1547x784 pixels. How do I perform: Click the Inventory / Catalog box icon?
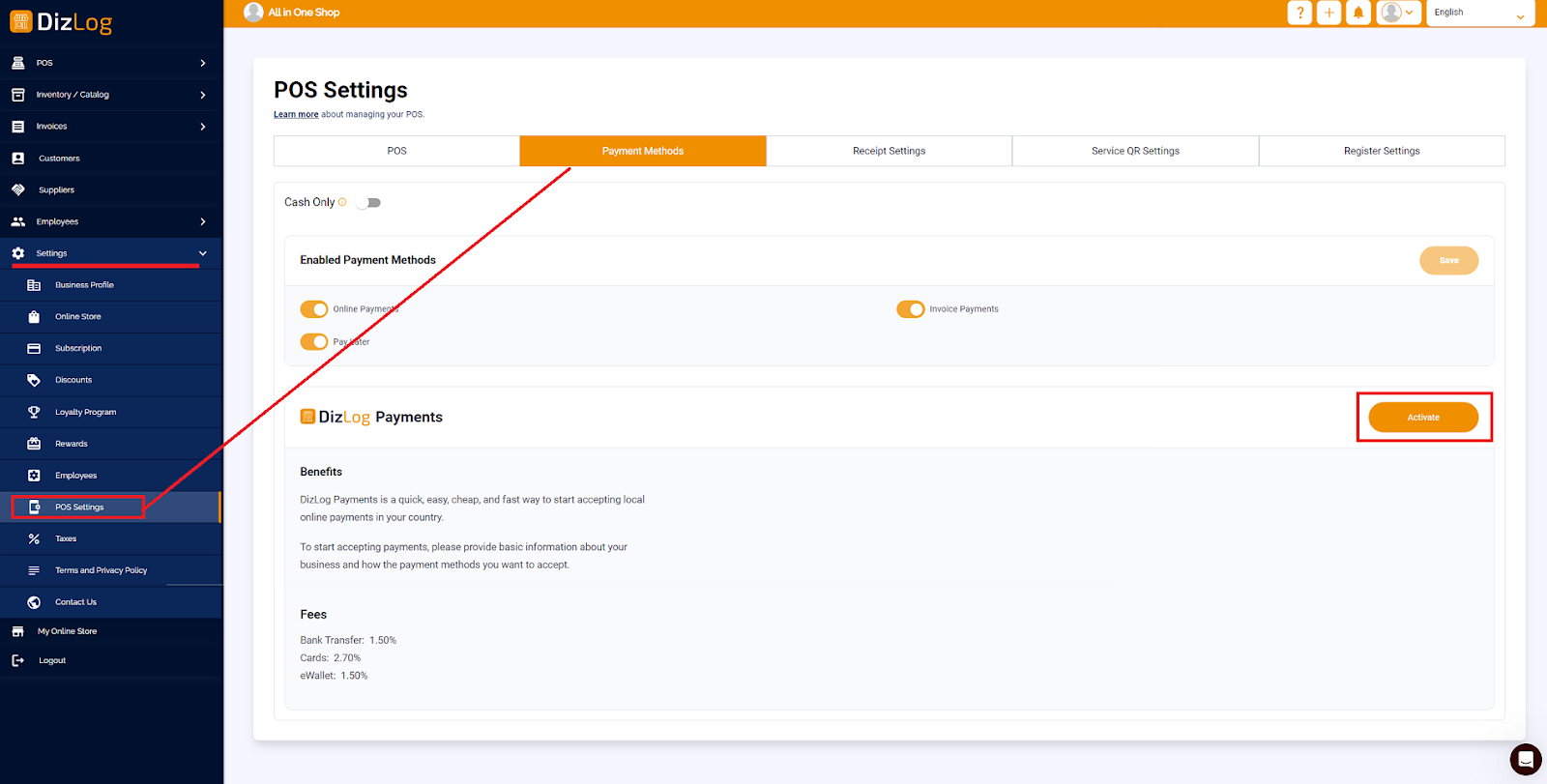[17, 95]
